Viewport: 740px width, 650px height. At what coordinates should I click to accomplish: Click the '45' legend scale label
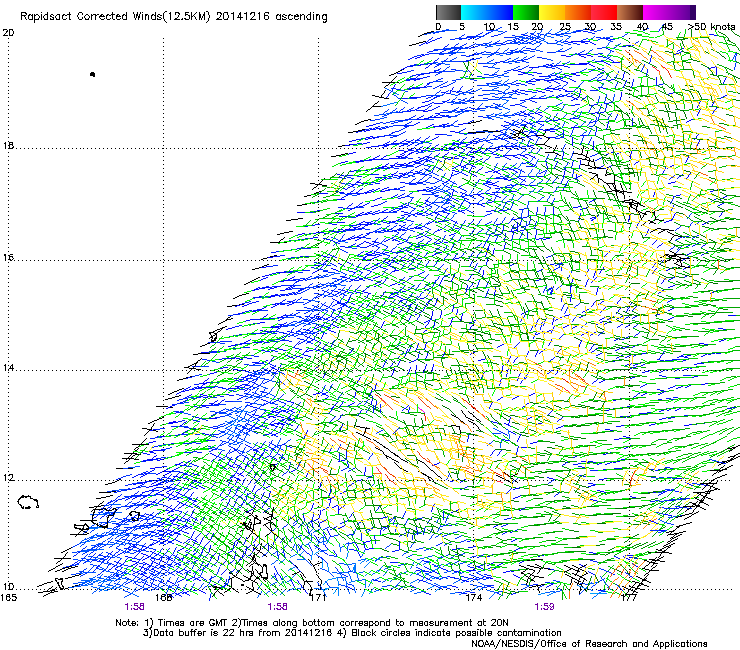point(667,27)
